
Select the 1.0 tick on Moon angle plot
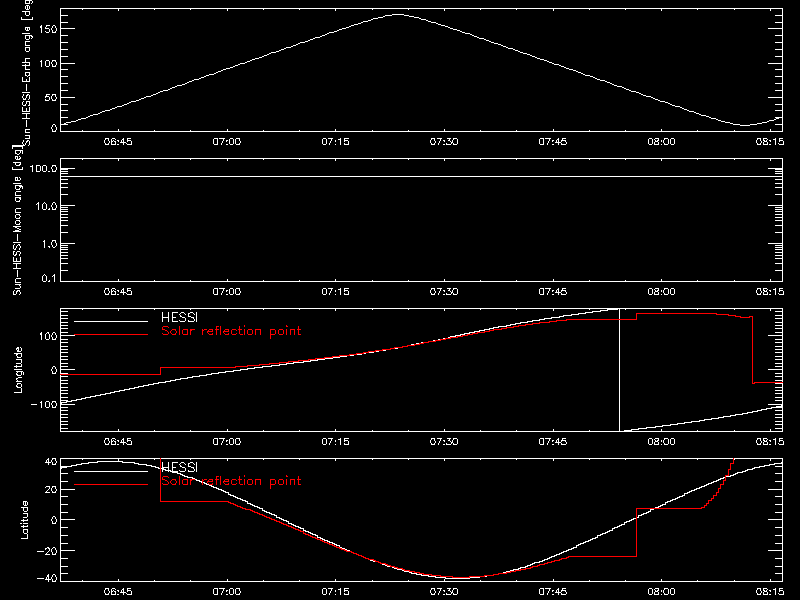click(x=49, y=244)
